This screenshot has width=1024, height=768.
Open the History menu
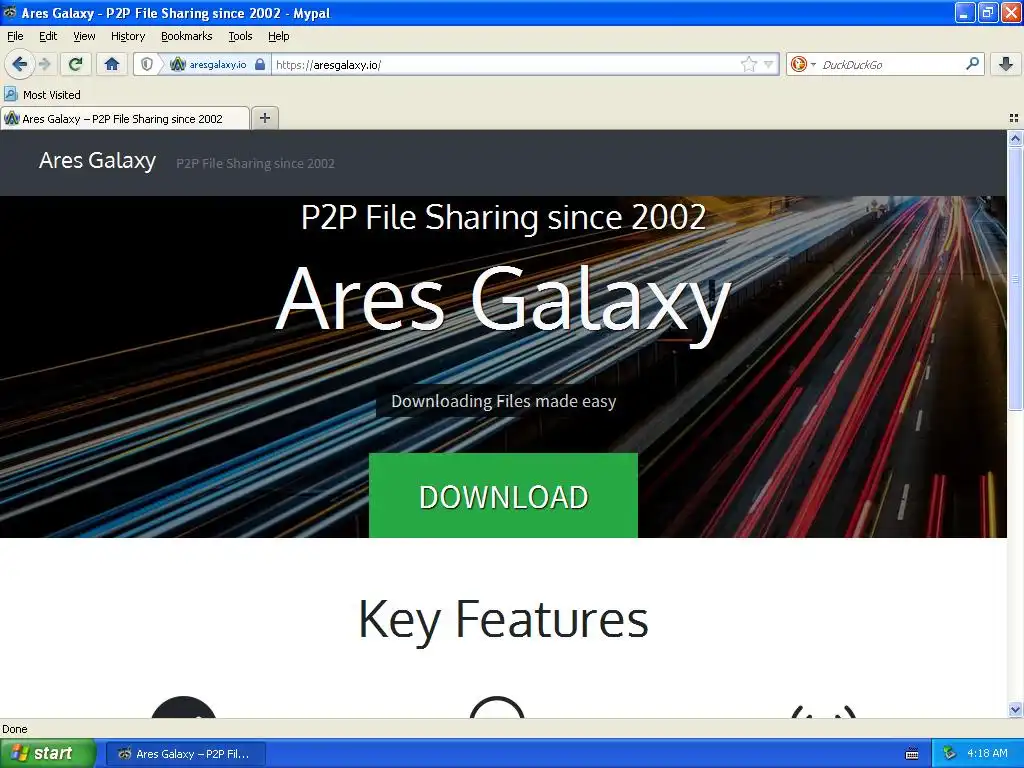pyautogui.click(x=128, y=36)
